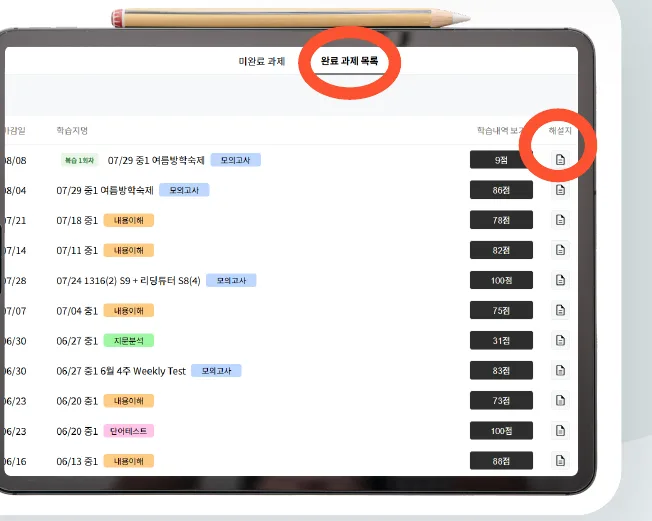652x521 pixels.
Task: Click the 모의고사 tag on the 9점 row
Action: [x=236, y=160]
